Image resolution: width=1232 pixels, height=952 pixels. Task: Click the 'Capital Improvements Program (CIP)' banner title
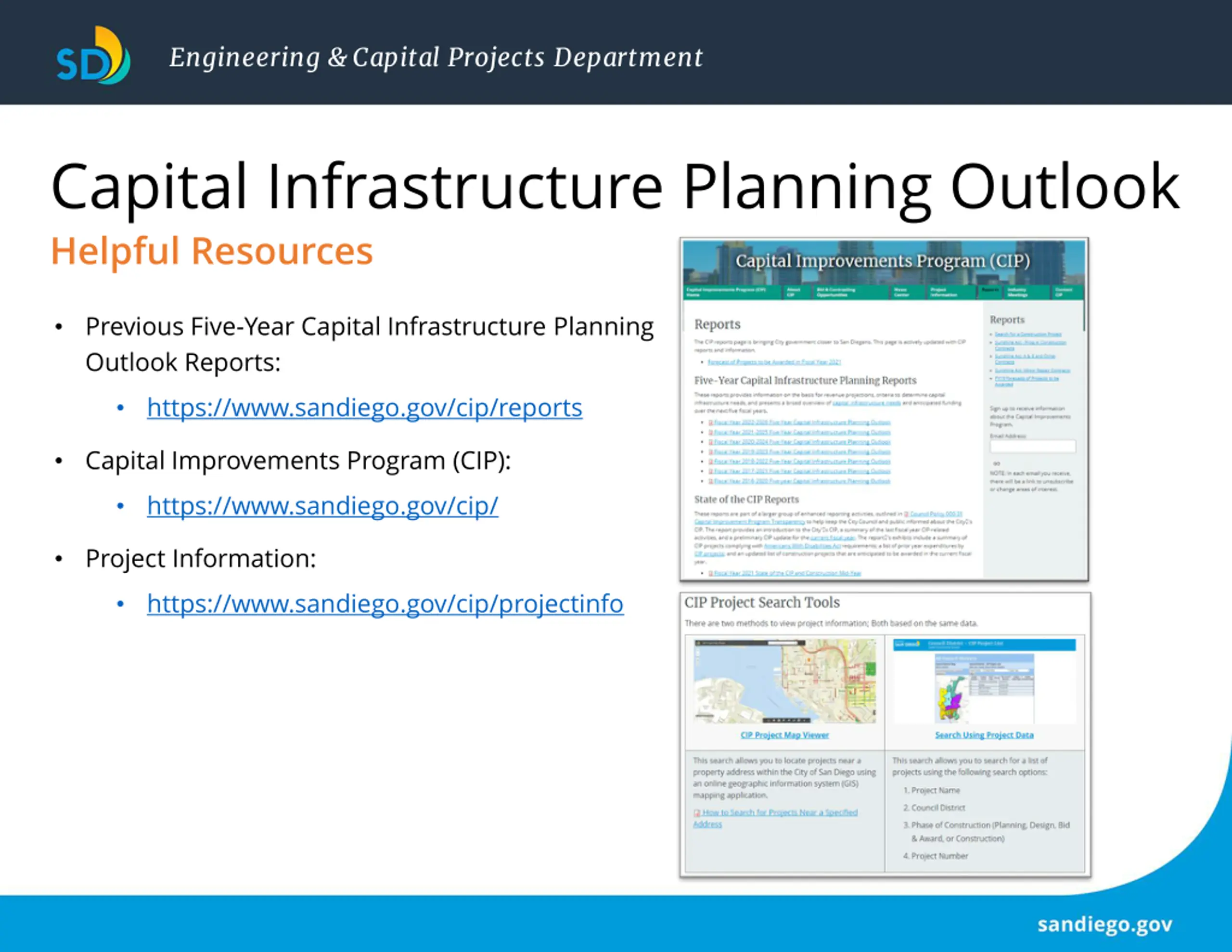[x=883, y=261]
